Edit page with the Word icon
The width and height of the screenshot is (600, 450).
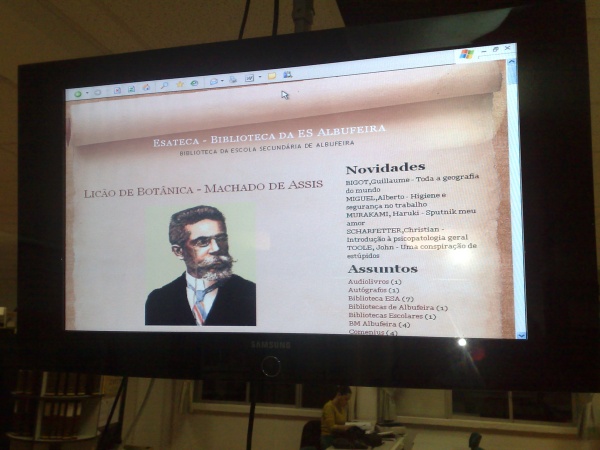point(249,78)
